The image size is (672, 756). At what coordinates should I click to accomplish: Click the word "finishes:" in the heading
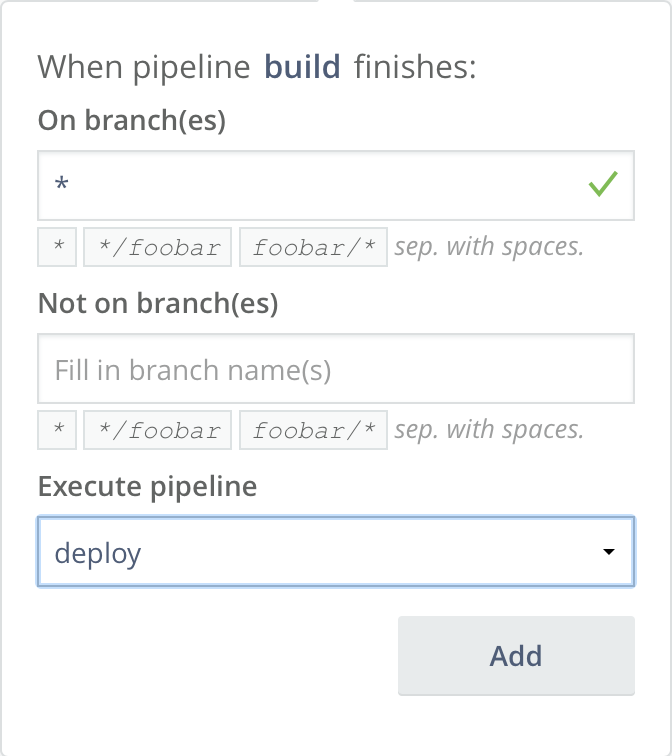tap(415, 68)
